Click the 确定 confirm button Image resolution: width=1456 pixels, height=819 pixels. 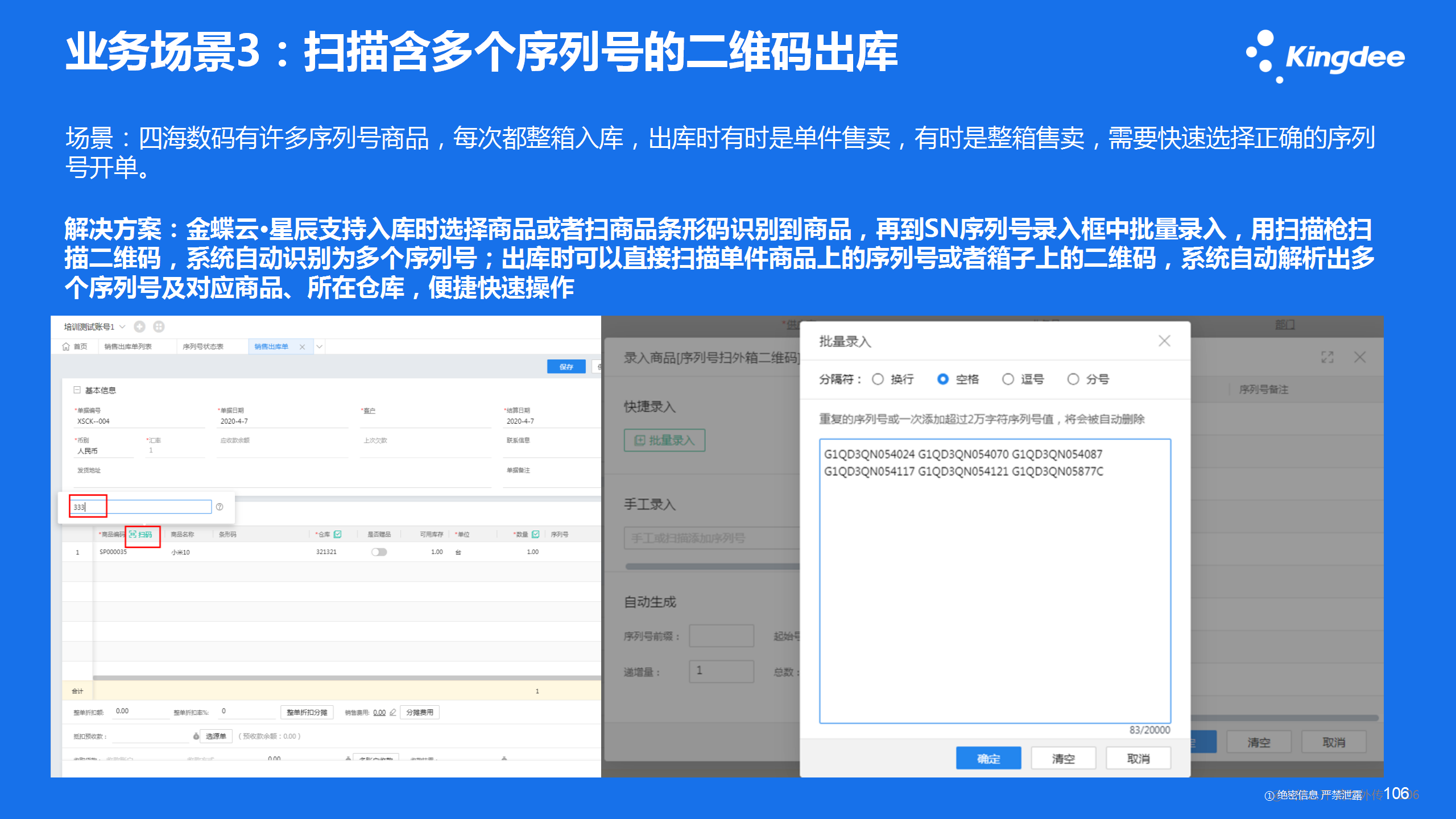click(988, 758)
